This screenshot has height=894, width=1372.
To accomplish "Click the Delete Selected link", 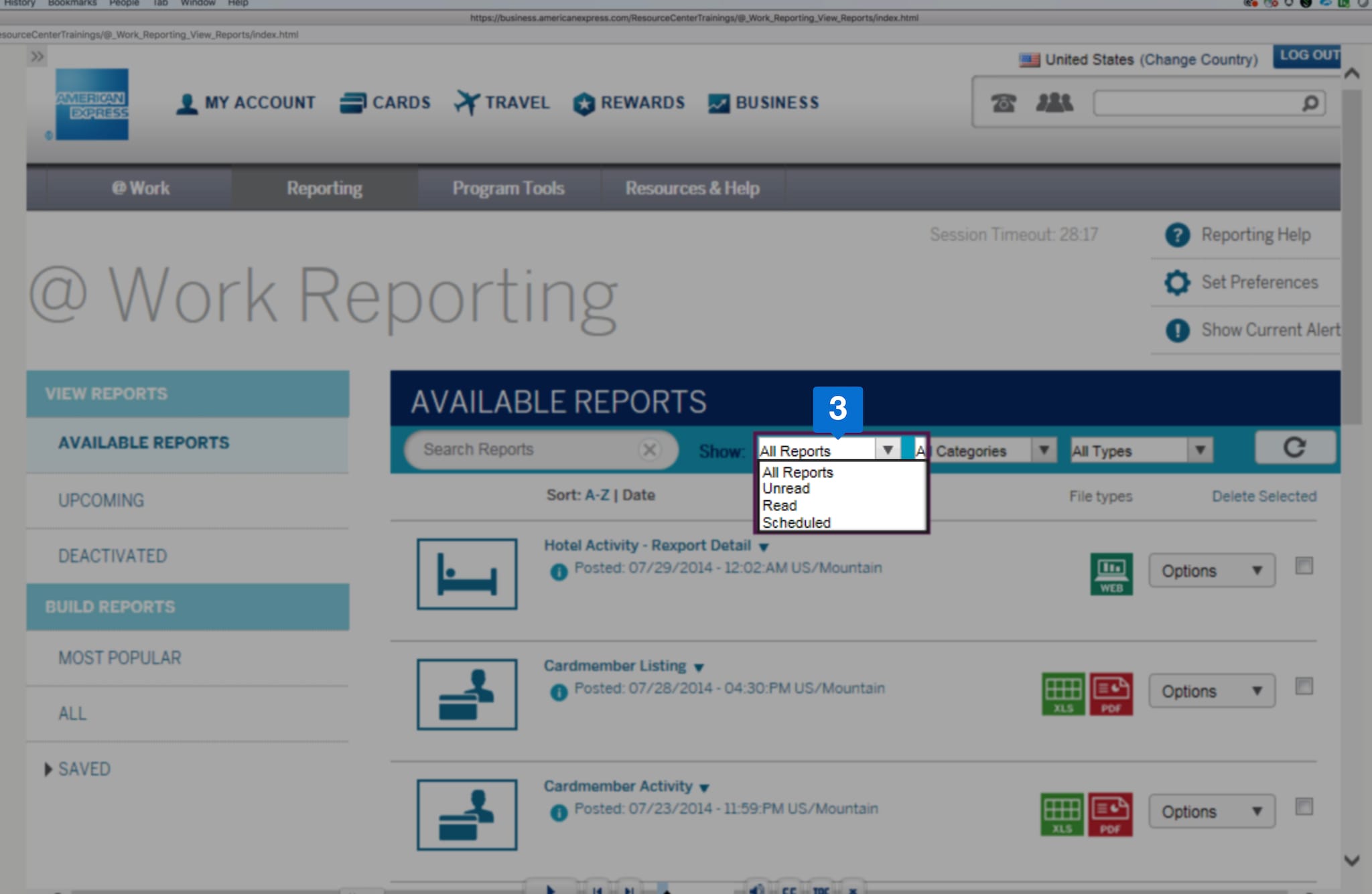I will coord(1263,496).
